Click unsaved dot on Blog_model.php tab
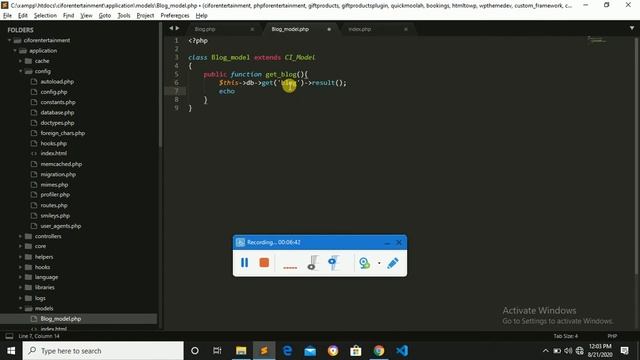 pyautogui.click(x=329, y=29)
